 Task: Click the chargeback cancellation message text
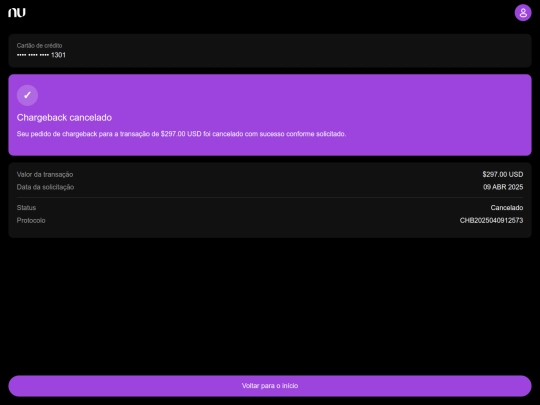coord(181,134)
